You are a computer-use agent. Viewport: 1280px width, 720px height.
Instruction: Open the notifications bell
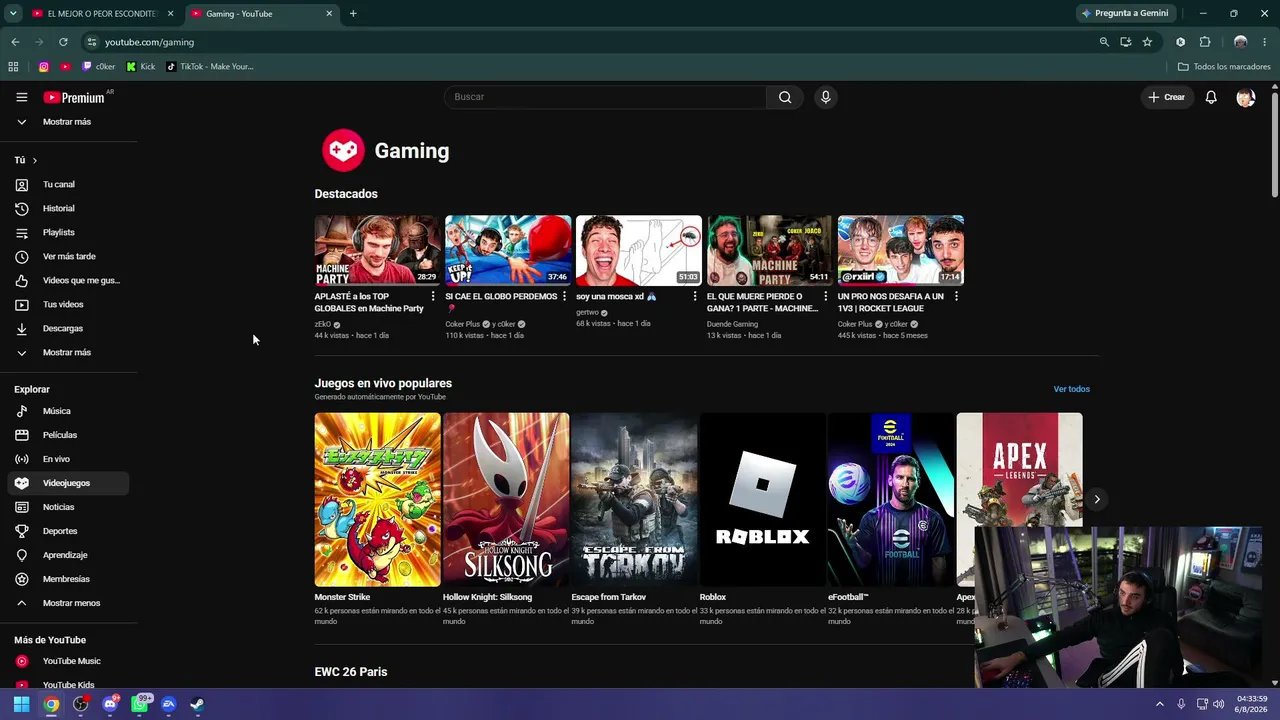click(x=1211, y=97)
